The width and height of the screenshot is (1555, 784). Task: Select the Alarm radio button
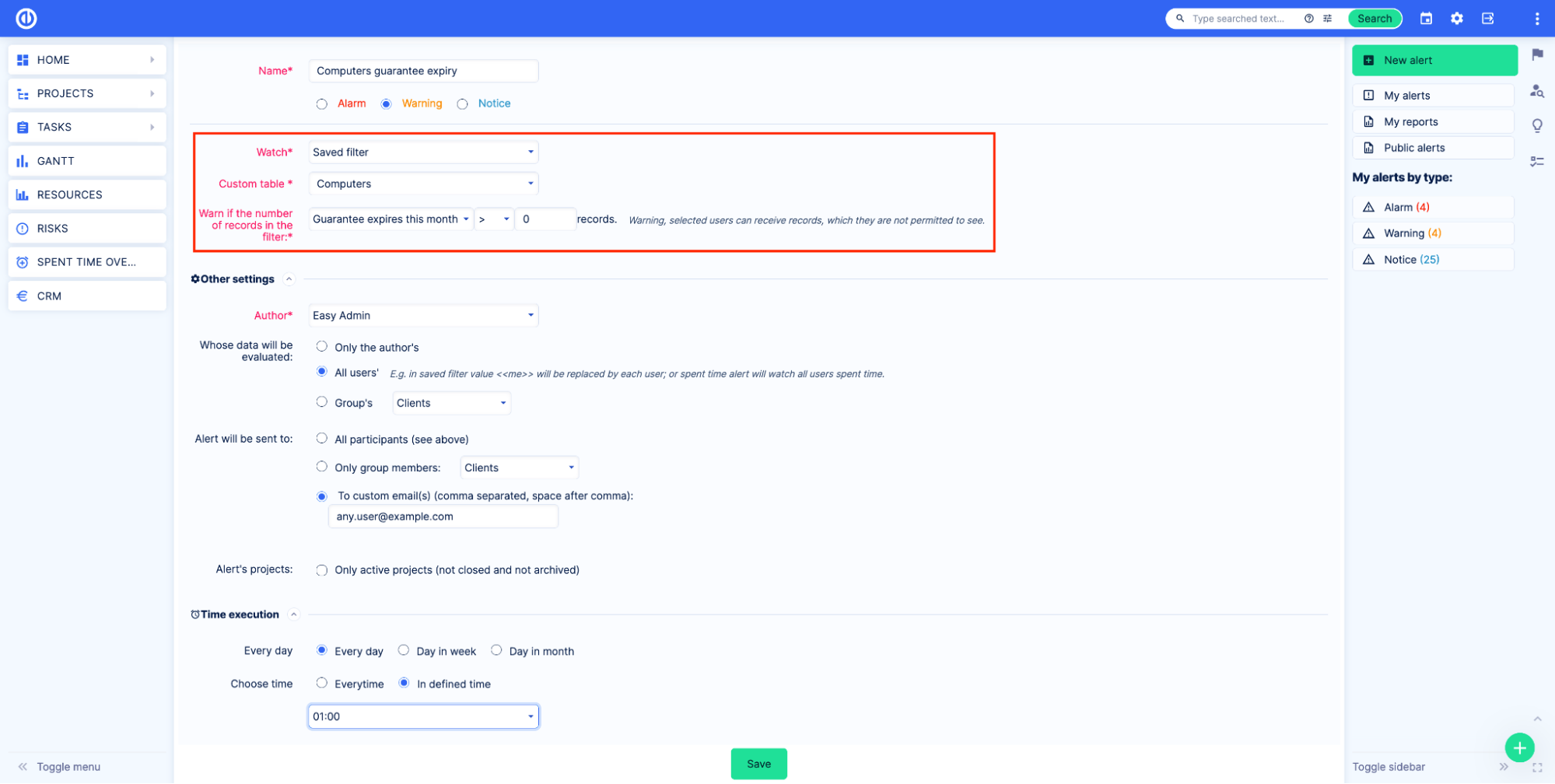(322, 104)
